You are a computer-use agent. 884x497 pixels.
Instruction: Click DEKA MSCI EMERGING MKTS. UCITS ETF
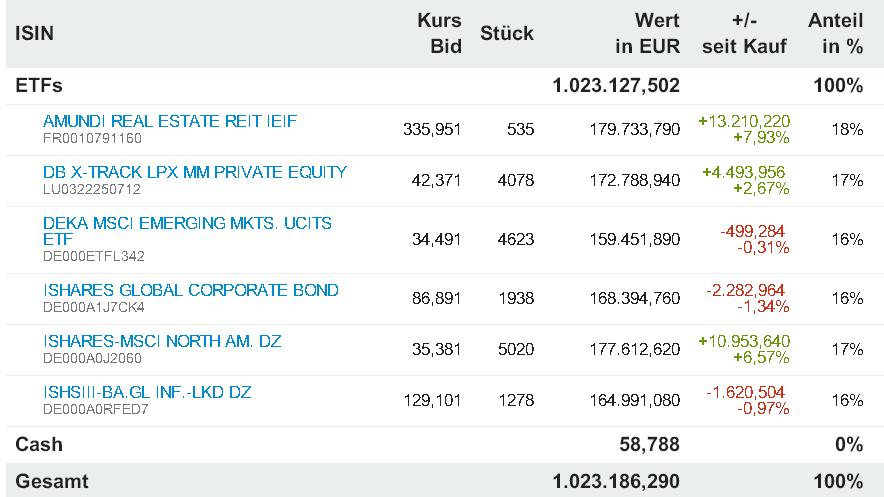[x=187, y=223]
